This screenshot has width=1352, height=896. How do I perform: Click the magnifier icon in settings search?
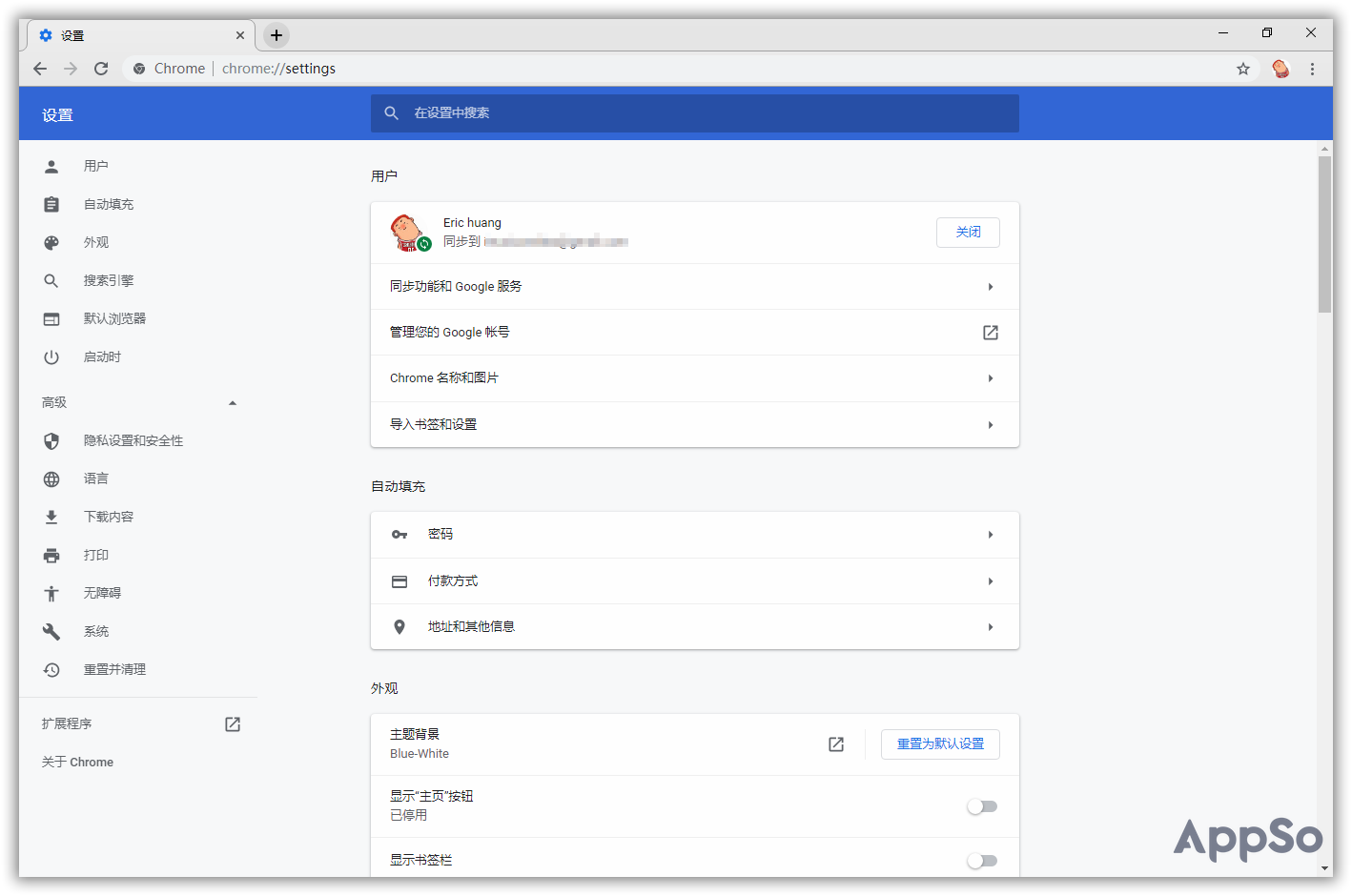(391, 113)
